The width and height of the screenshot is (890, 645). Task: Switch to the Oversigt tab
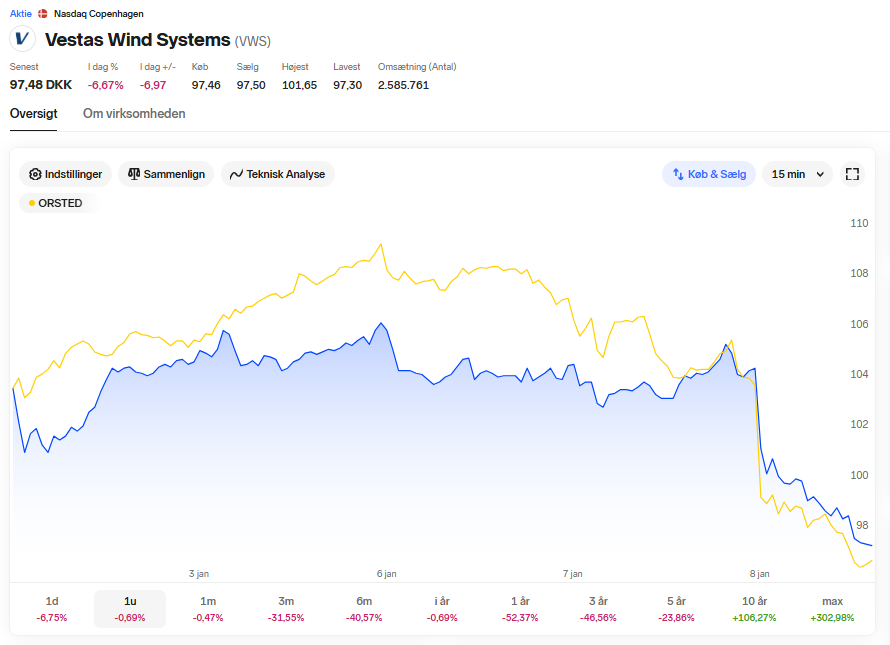(33, 114)
